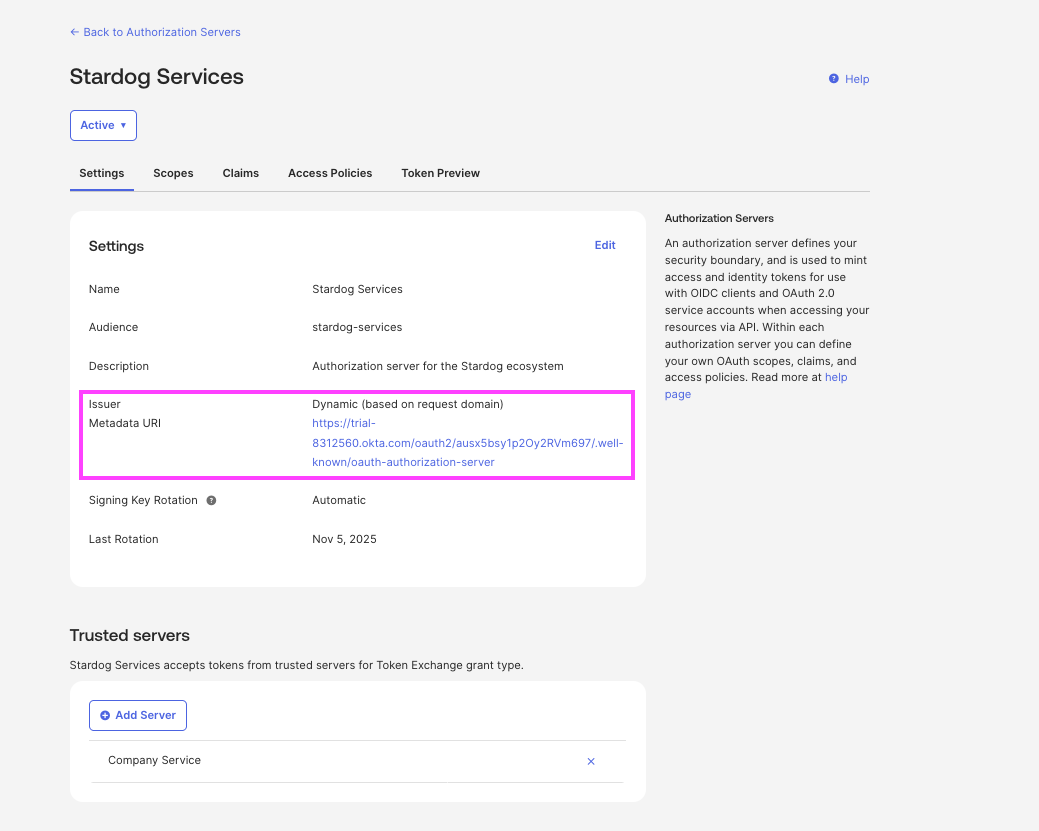
Task: Open the Claims tab
Action: 241,173
